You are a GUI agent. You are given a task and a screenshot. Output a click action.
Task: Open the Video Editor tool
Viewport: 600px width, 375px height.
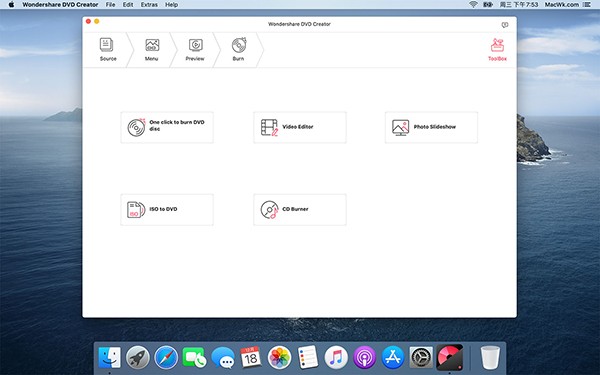click(x=300, y=127)
